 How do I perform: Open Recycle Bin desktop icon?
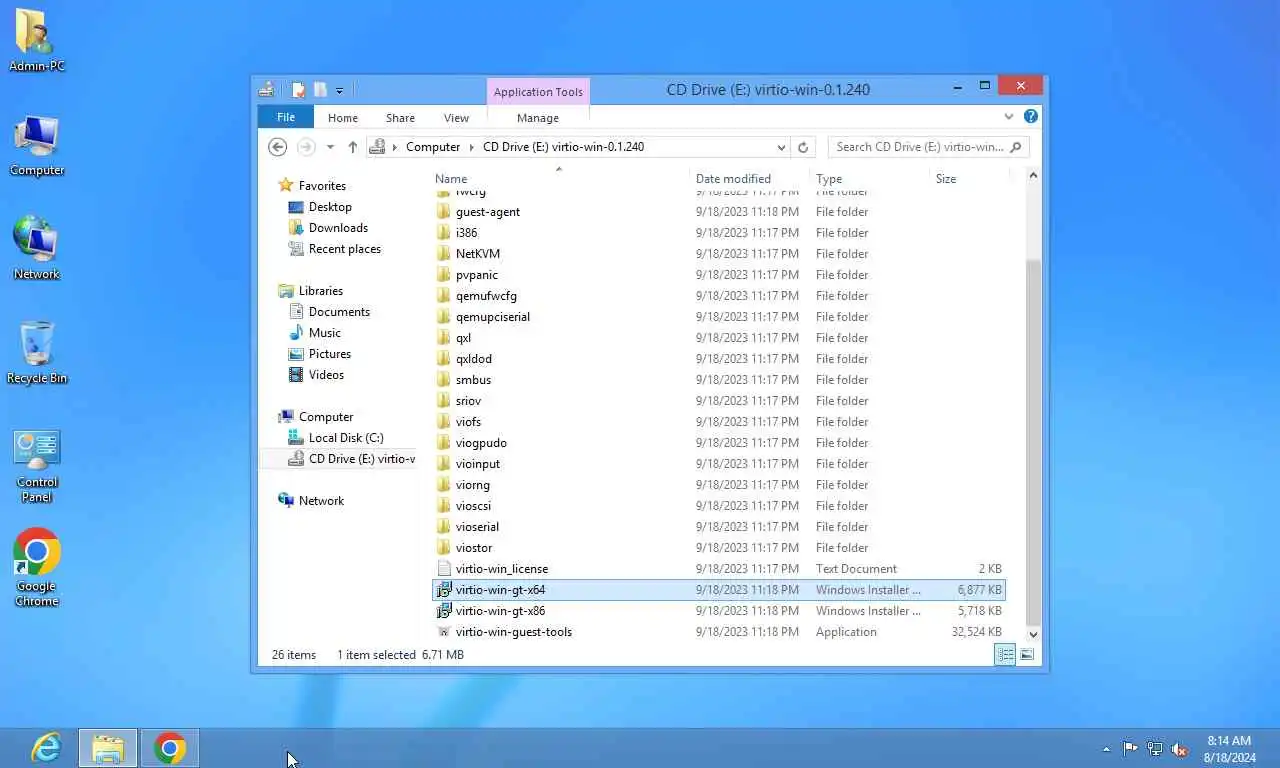[x=37, y=352]
